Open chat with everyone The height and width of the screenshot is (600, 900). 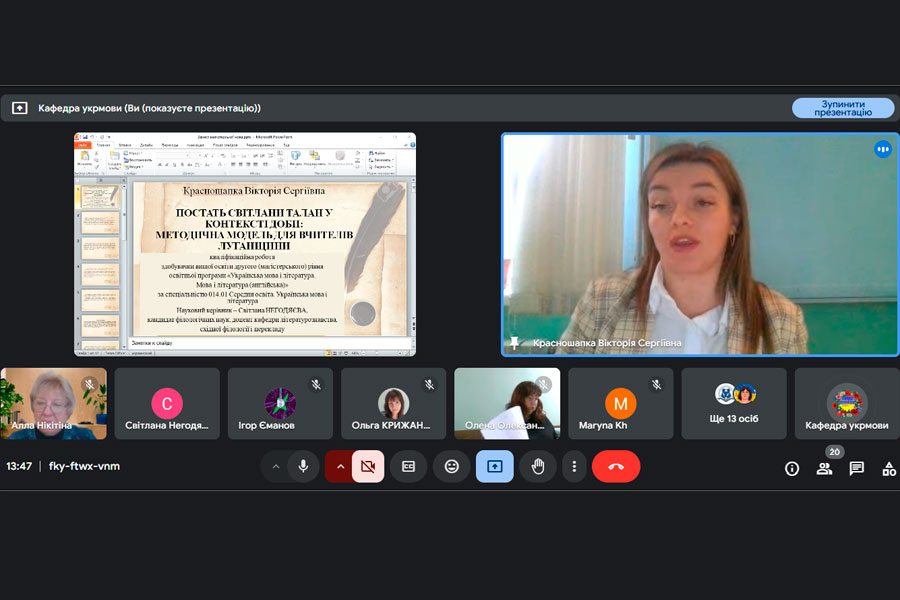tap(856, 469)
